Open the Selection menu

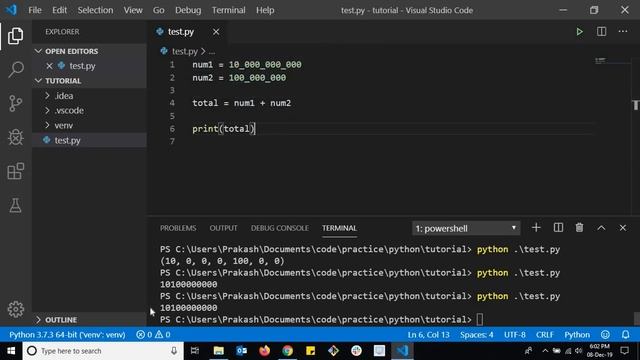(x=95, y=10)
